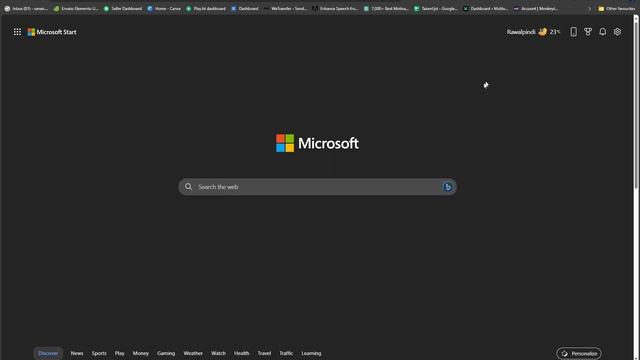Open the Envato Elements bookmark
Viewport: 640px width, 360px height.
(76, 9)
